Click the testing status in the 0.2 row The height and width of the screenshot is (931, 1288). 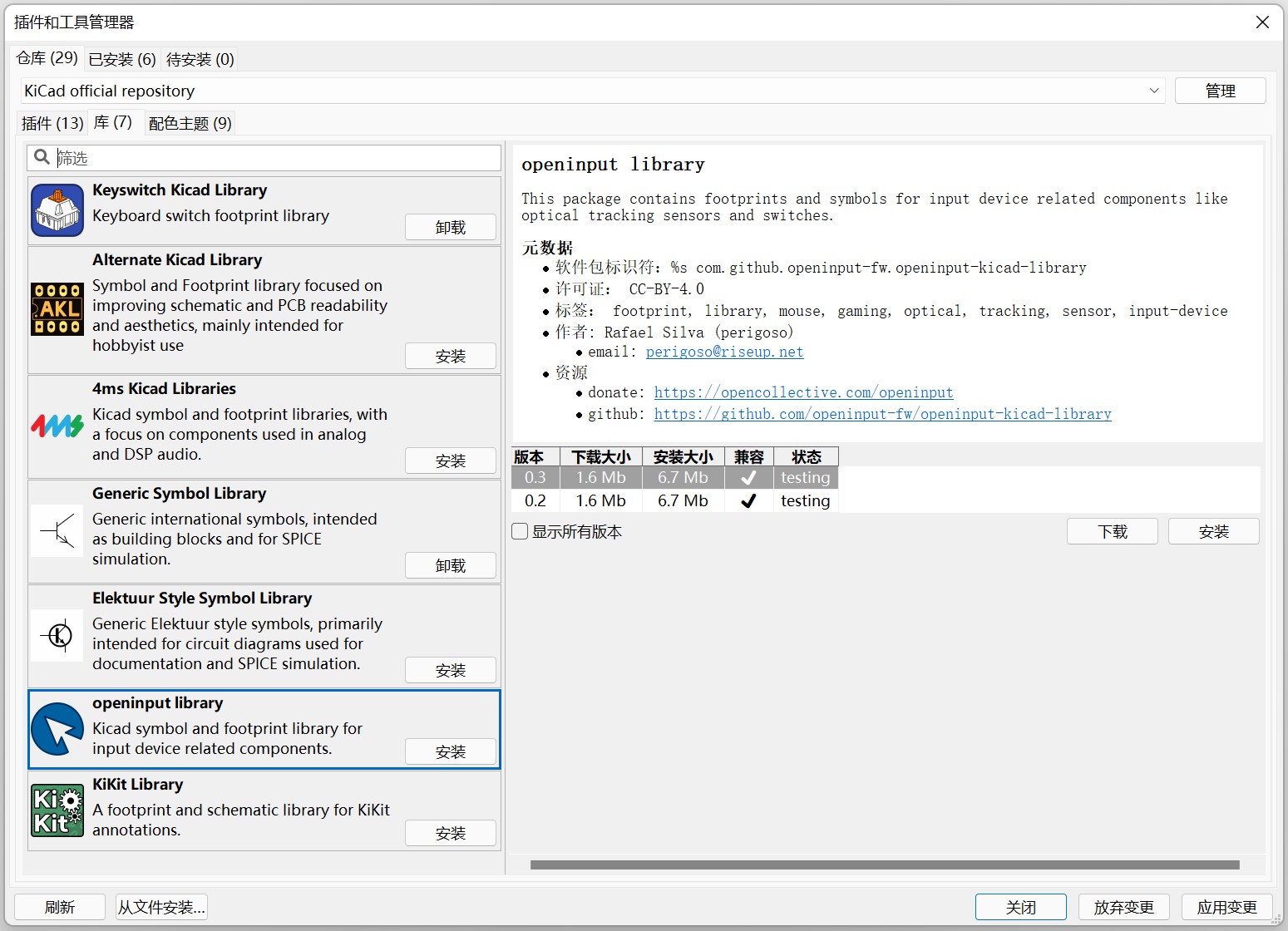pyautogui.click(x=805, y=500)
